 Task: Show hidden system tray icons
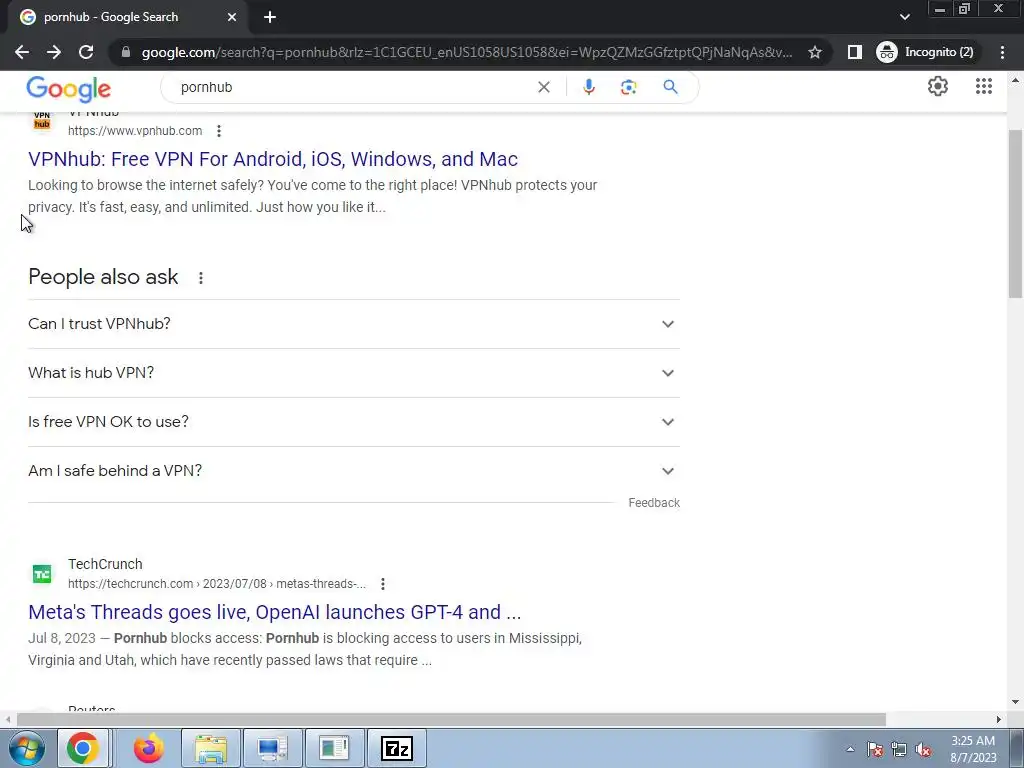click(850, 749)
